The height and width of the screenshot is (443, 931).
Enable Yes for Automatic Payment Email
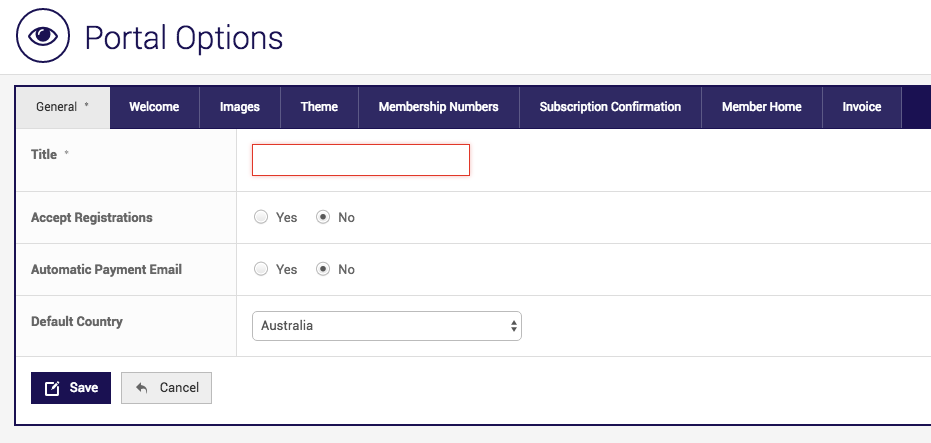click(261, 269)
